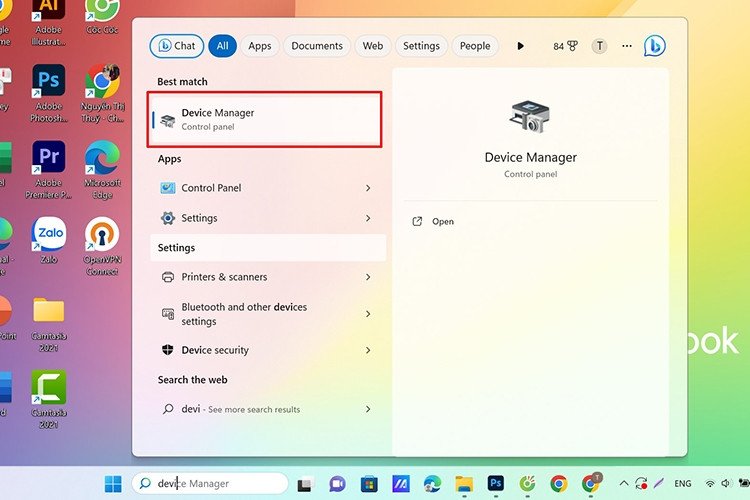Image resolution: width=750 pixels, height=500 pixels.
Task: Expand Control Panel result chevron
Action: coord(368,188)
